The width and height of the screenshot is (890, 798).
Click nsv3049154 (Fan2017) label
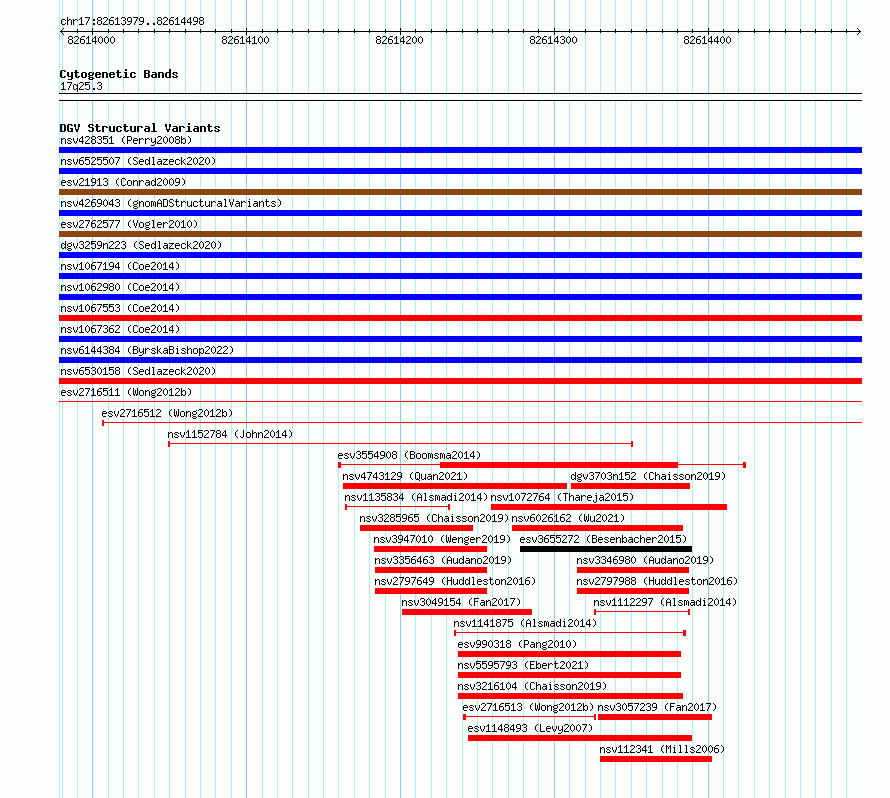click(x=461, y=602)
